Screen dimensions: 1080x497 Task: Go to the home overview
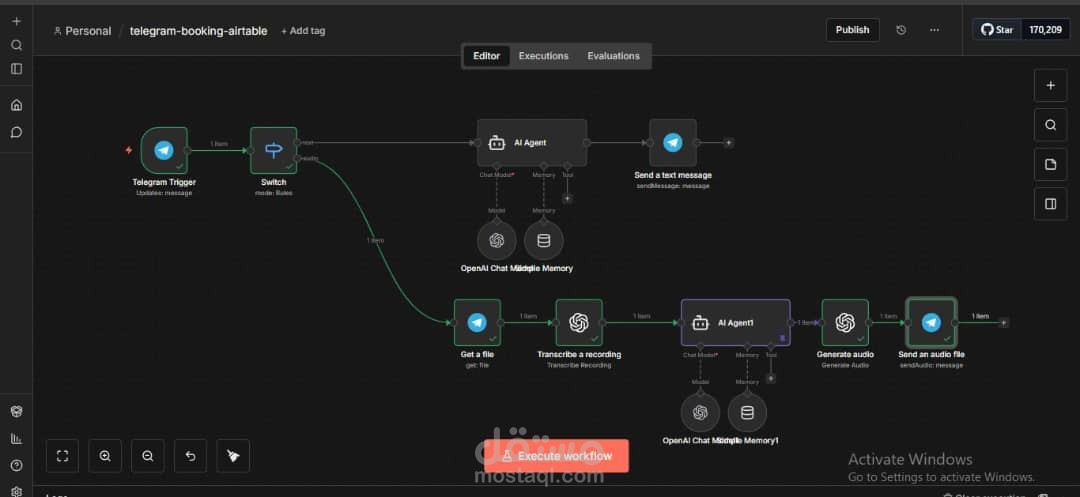tap(17, 105)
